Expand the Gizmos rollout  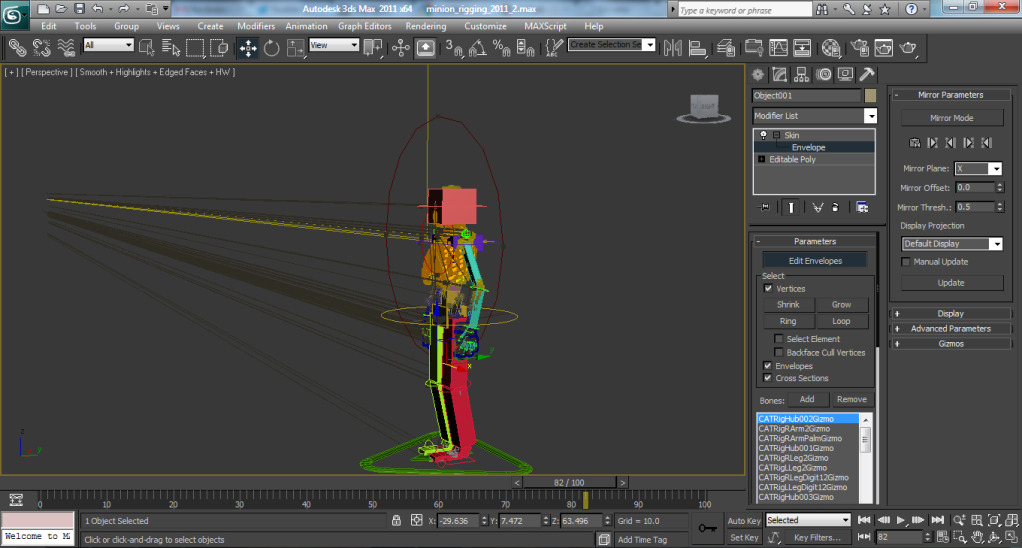pos(950,343)
